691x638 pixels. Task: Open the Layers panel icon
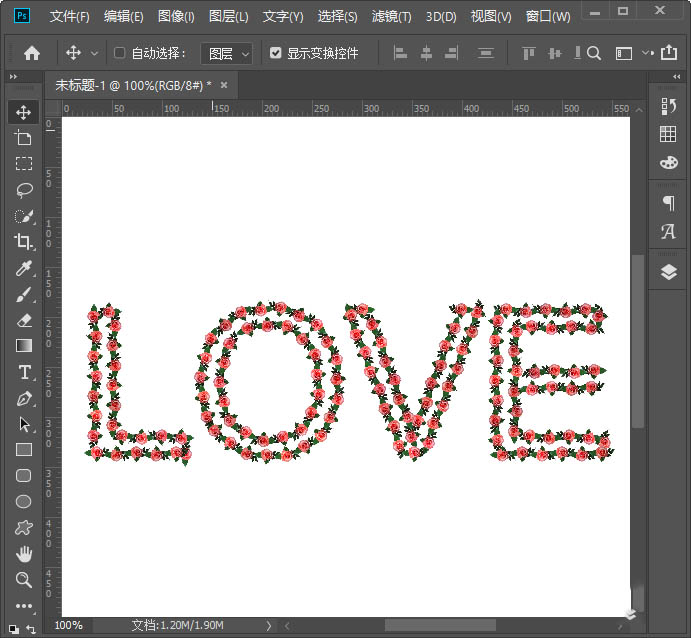pos(669,272)
